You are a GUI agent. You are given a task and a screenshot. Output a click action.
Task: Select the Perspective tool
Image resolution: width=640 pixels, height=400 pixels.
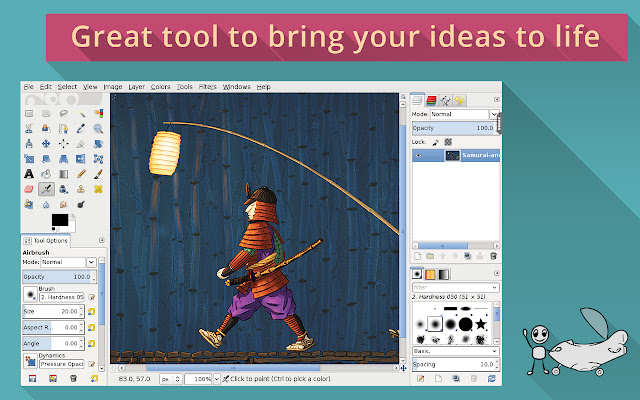63,159
